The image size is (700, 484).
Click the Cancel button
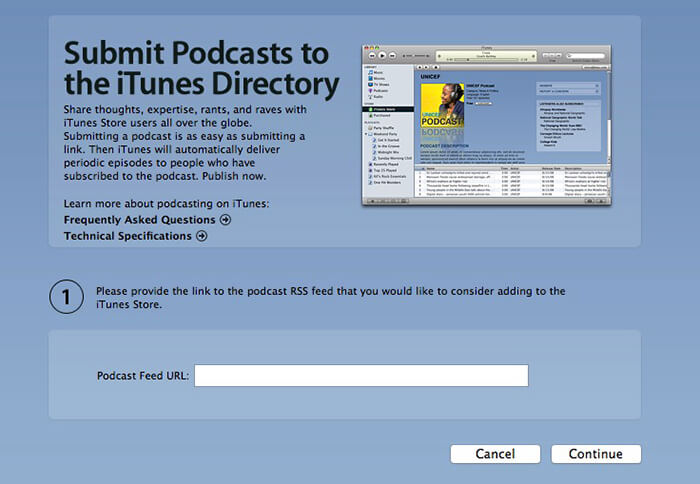click(495, 454)
